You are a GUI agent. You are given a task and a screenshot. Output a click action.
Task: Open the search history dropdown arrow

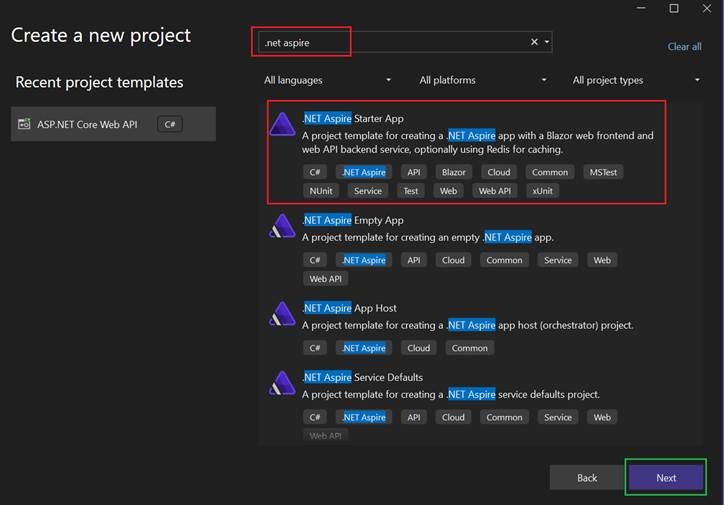click(x=547, y=42)
